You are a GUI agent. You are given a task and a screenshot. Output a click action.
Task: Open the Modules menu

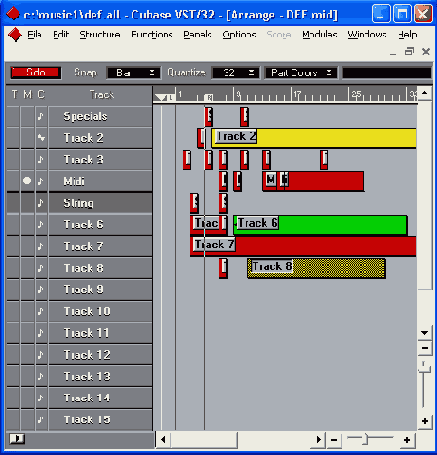(x=319, y=35)
